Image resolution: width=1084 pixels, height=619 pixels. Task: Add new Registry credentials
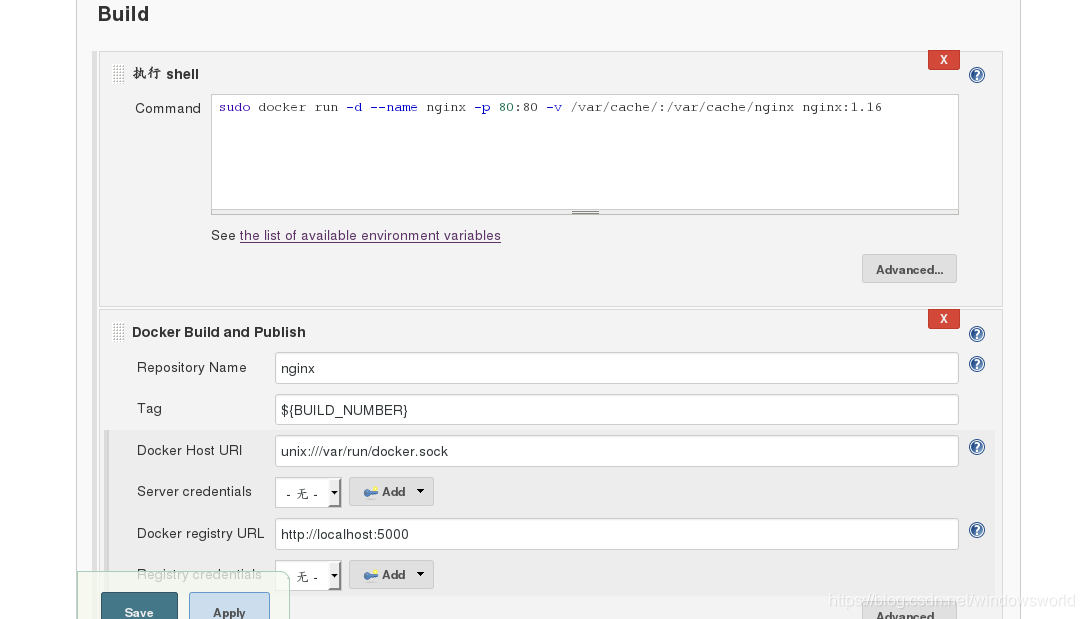pos(391,575)
